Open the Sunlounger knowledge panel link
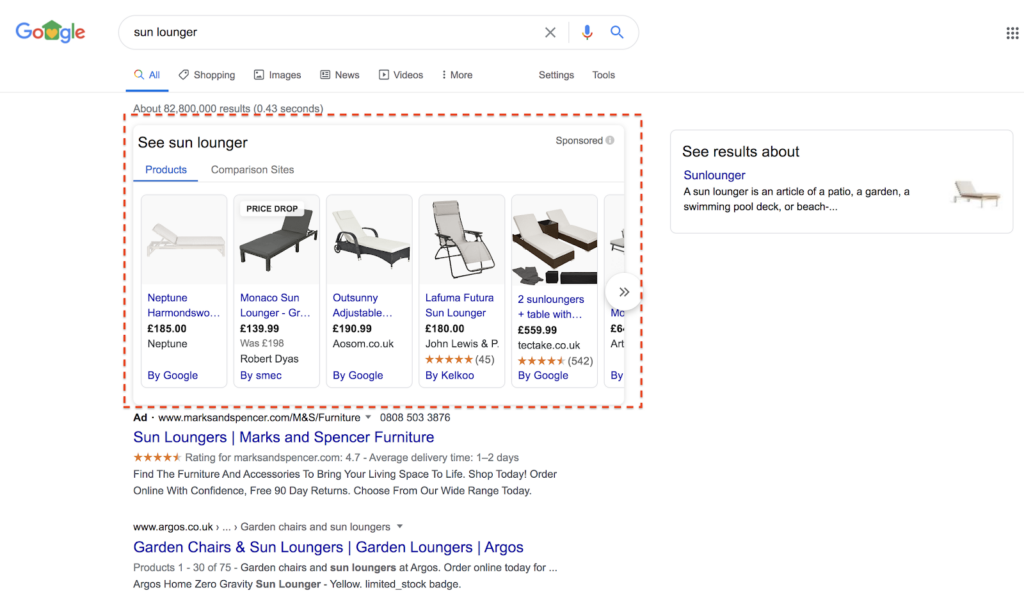The image size is (1024, 593). point(714,175)
